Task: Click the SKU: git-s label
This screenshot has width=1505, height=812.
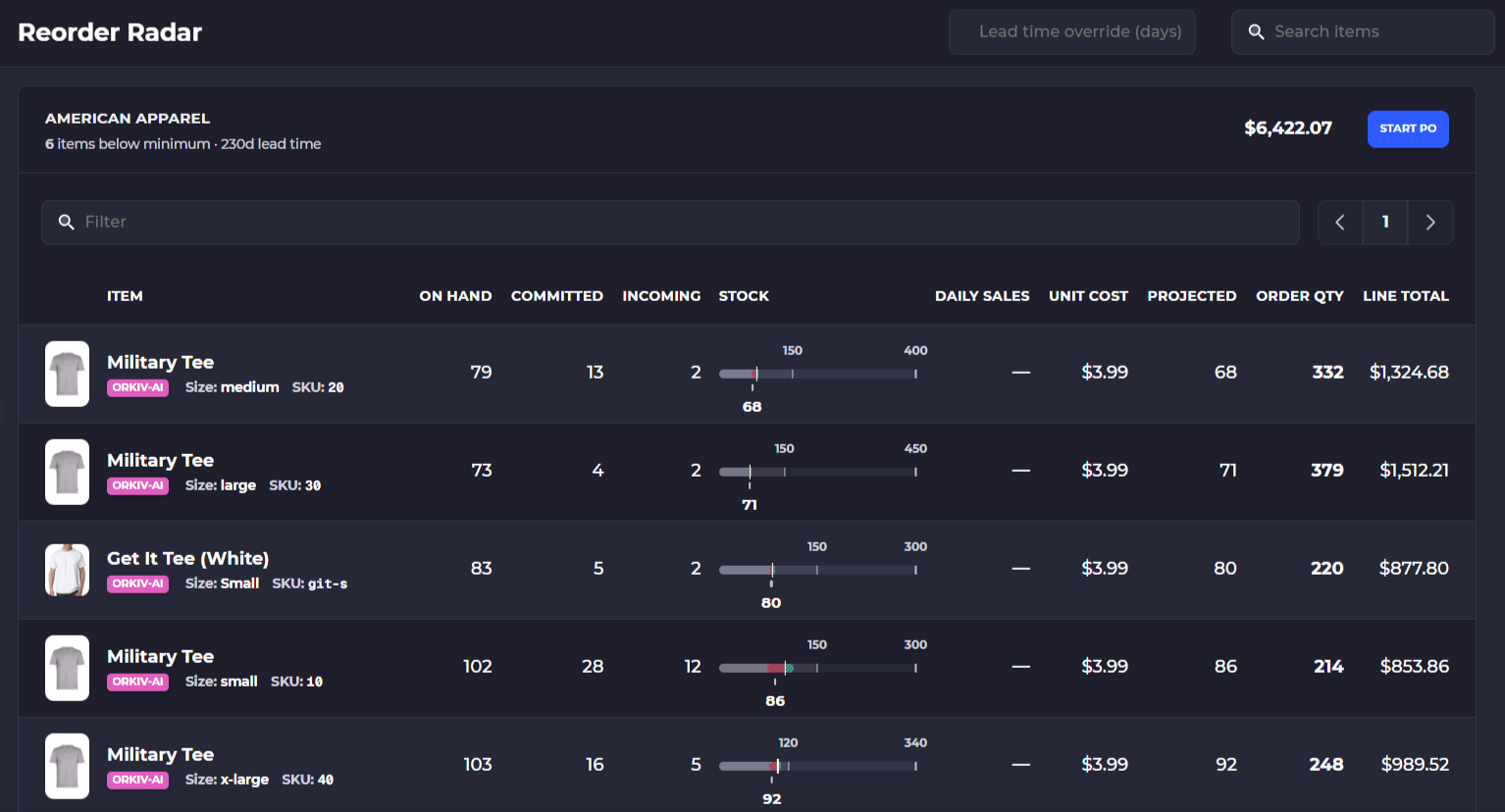Action: (x=310, y=584)
